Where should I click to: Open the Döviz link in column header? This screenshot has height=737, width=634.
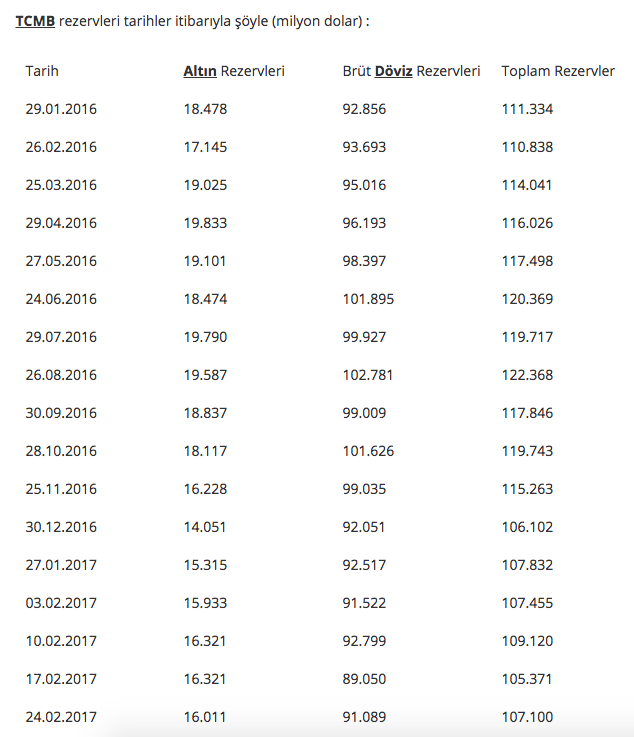[x=393, y=71]
